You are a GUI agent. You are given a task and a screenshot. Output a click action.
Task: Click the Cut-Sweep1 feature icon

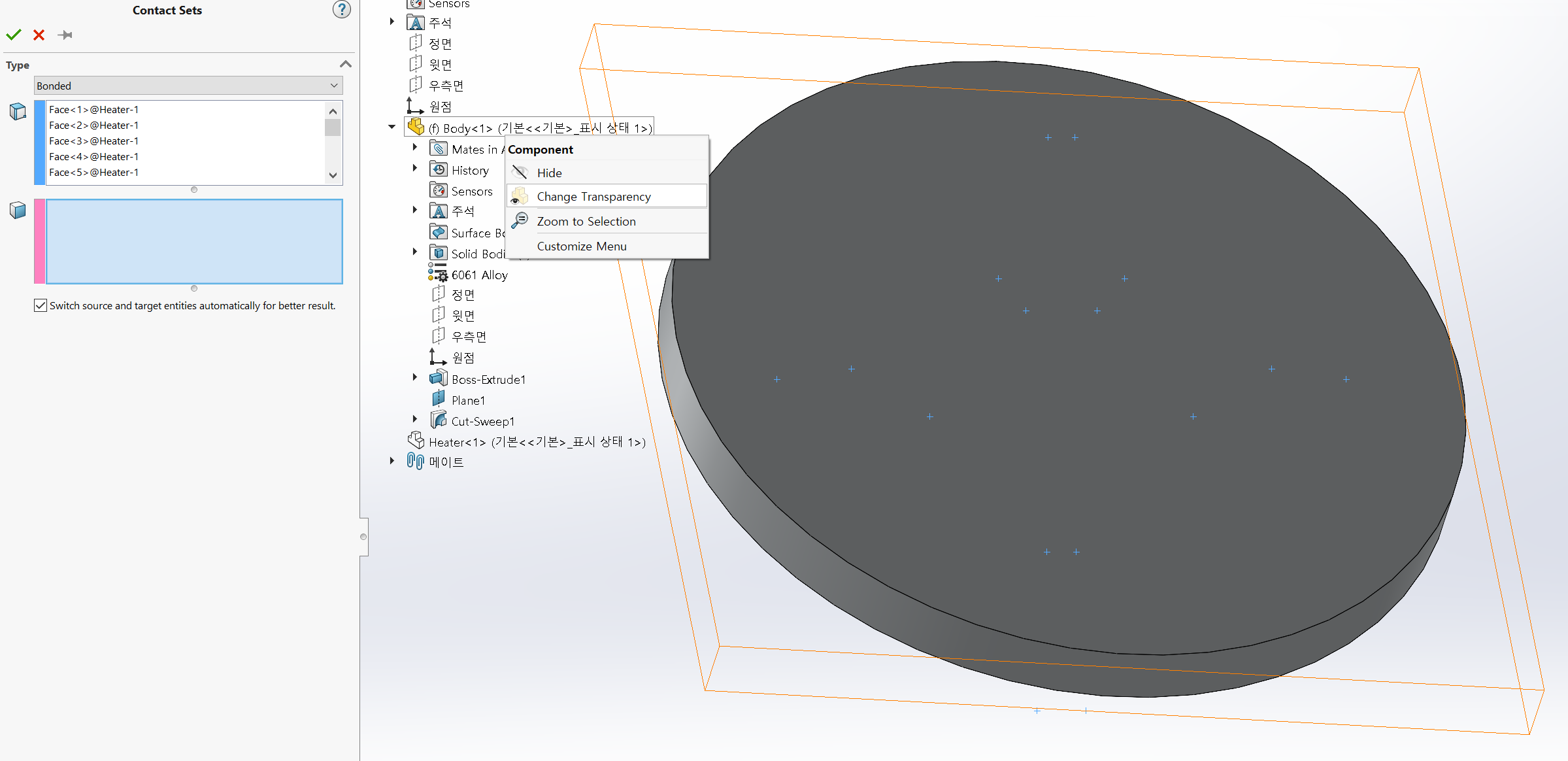coord(439,420)
